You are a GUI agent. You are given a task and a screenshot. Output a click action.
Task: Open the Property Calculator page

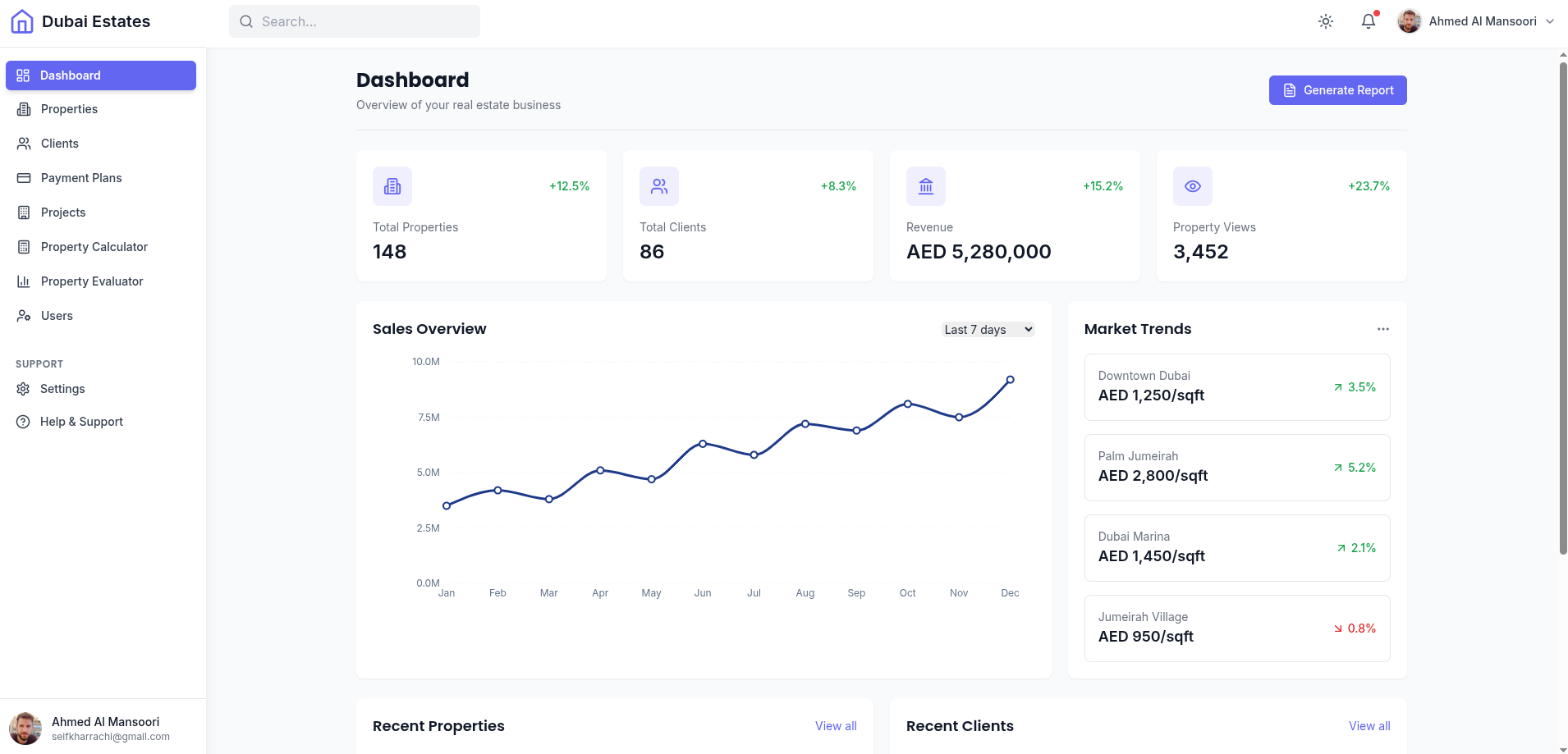click(101, 247)
